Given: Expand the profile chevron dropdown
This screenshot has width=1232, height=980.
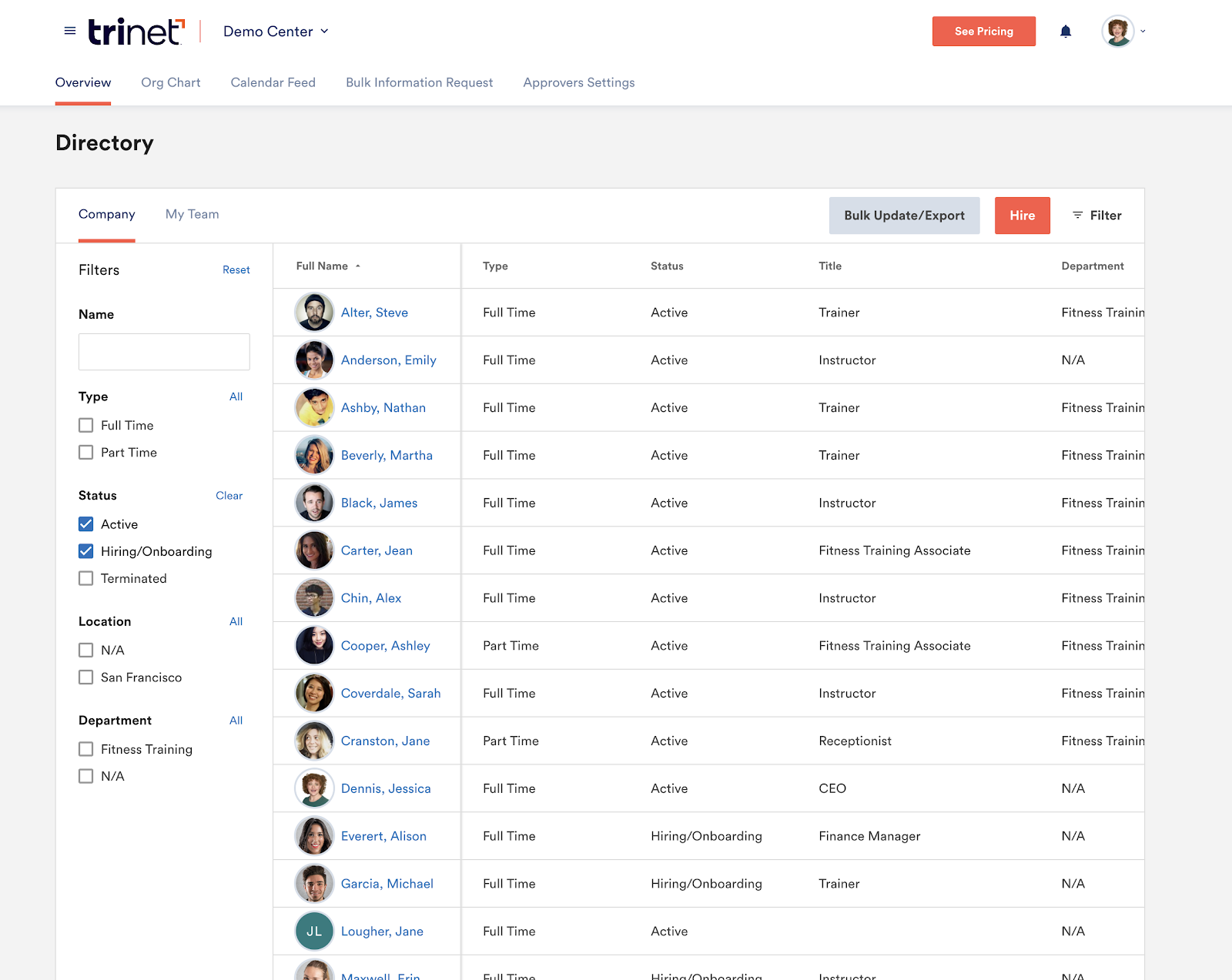Looking at the screenshot, I should (1143, 32).
